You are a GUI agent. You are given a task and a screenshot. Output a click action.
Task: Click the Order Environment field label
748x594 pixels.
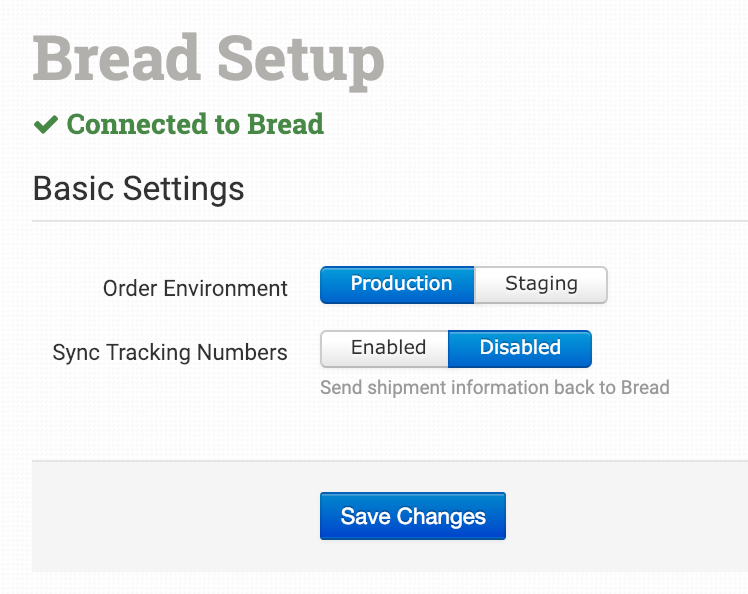pyautogui.click(x=195, y=289)
